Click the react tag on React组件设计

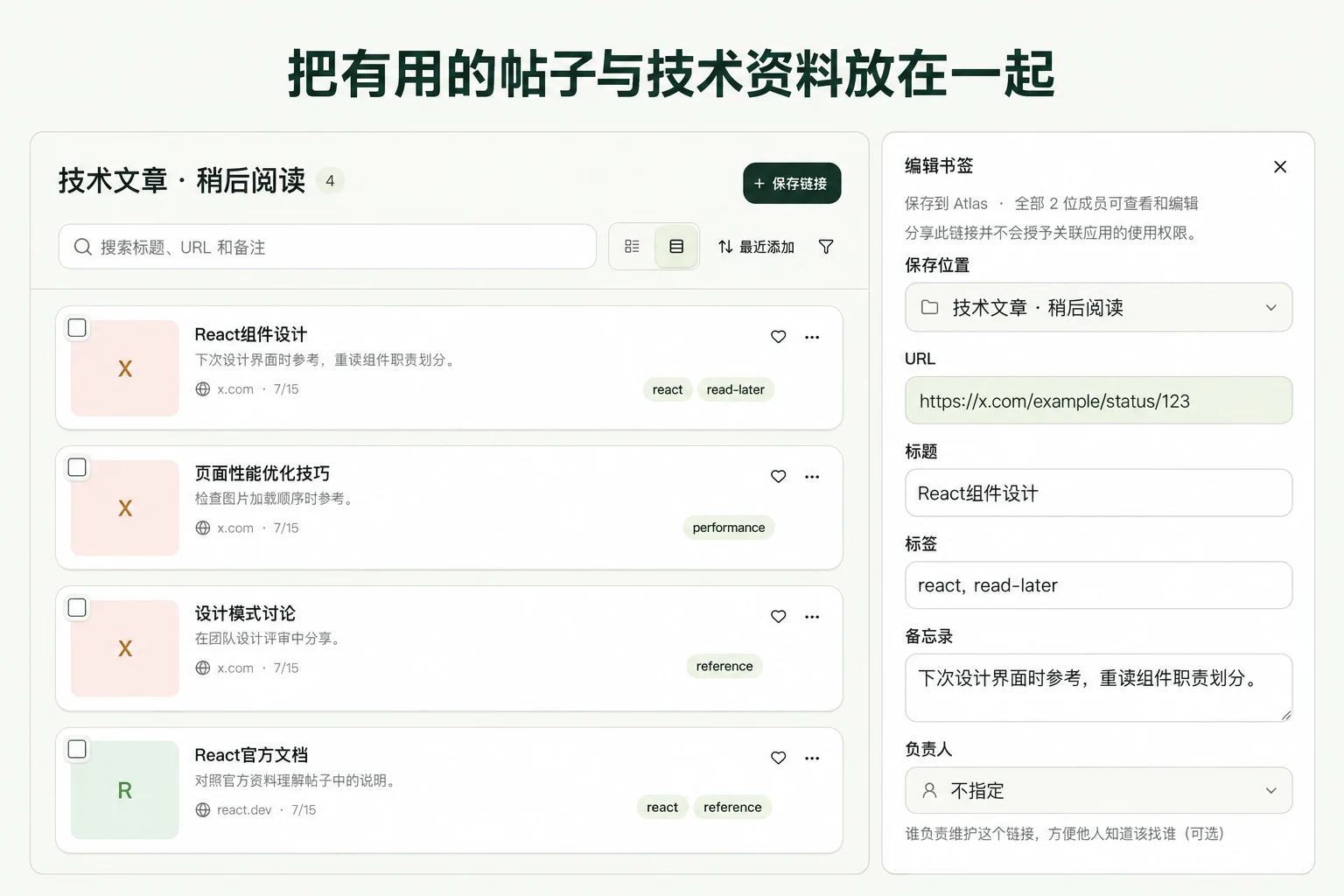[668, 389]
